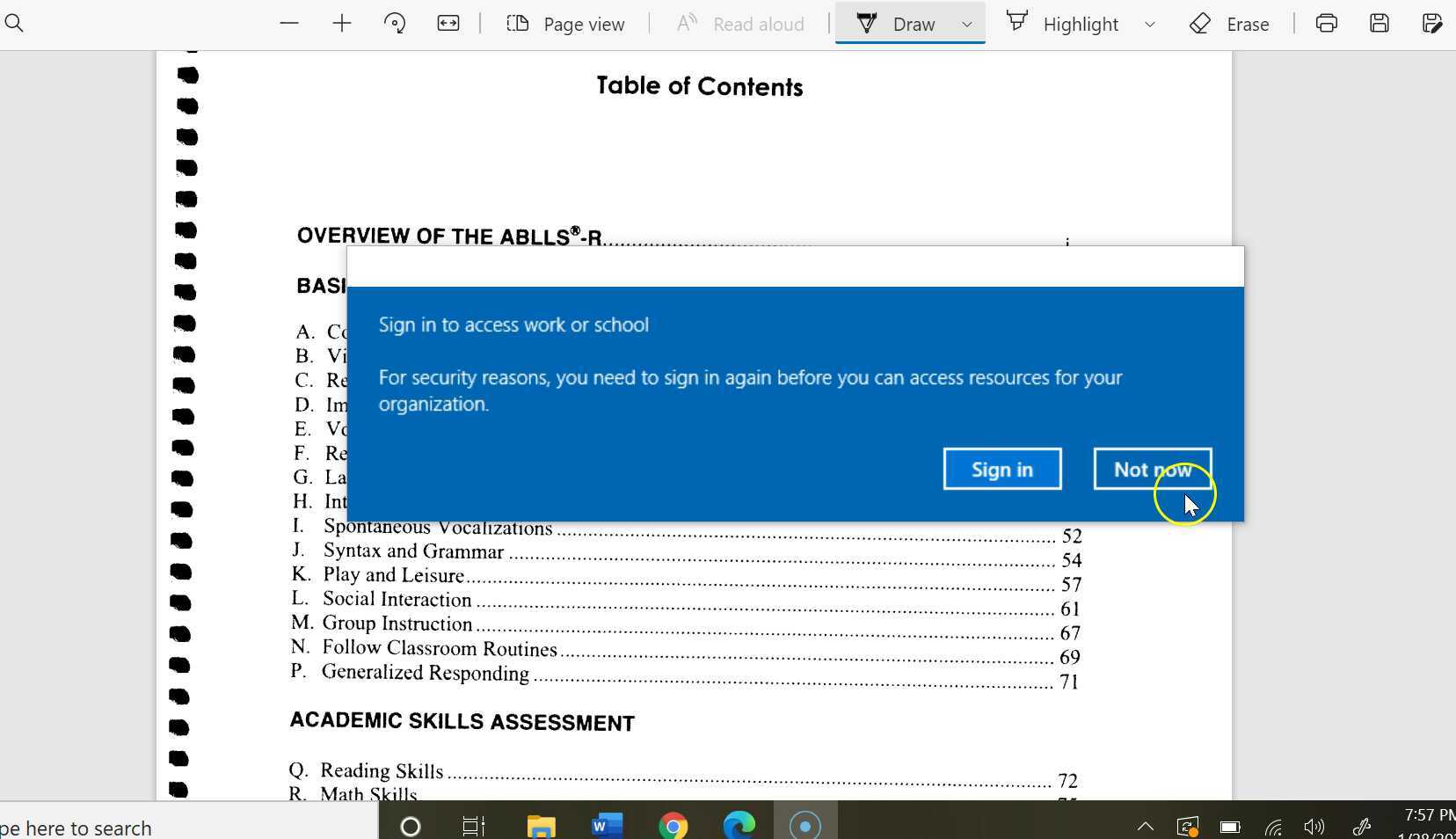This screenshot has width=1456, height=839.
Task: Click page number 71
Action: click(1069, 682)
